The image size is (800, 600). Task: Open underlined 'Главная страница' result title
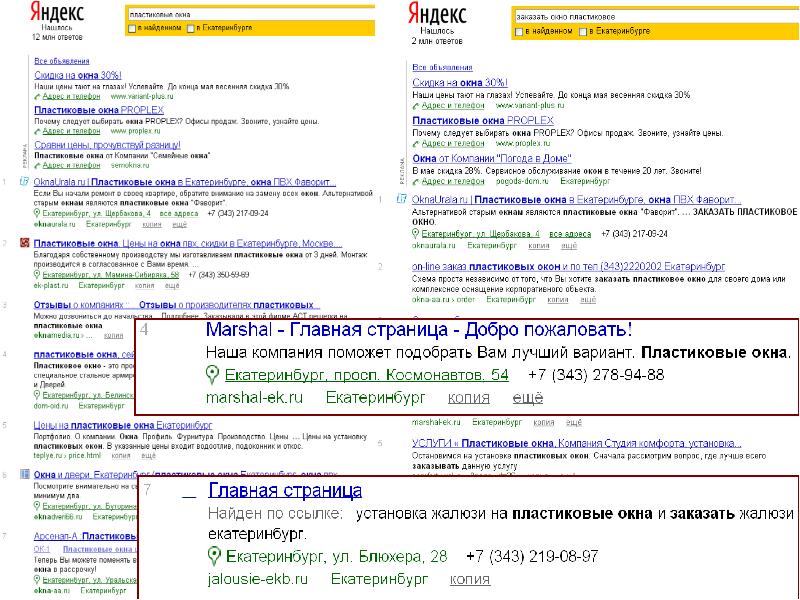tap(285, 490)
